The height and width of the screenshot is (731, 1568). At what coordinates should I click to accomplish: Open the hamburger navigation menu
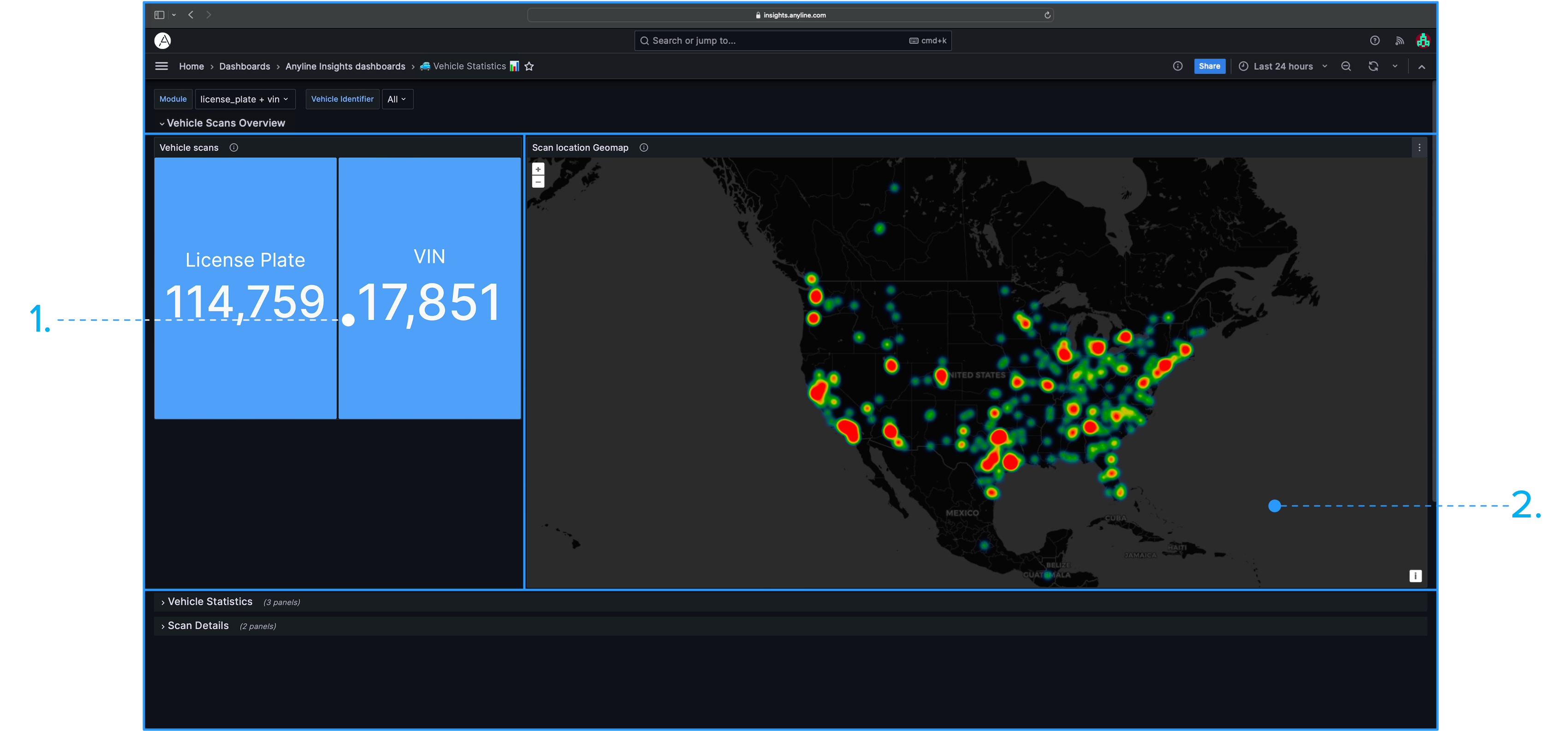click(161, 66)
